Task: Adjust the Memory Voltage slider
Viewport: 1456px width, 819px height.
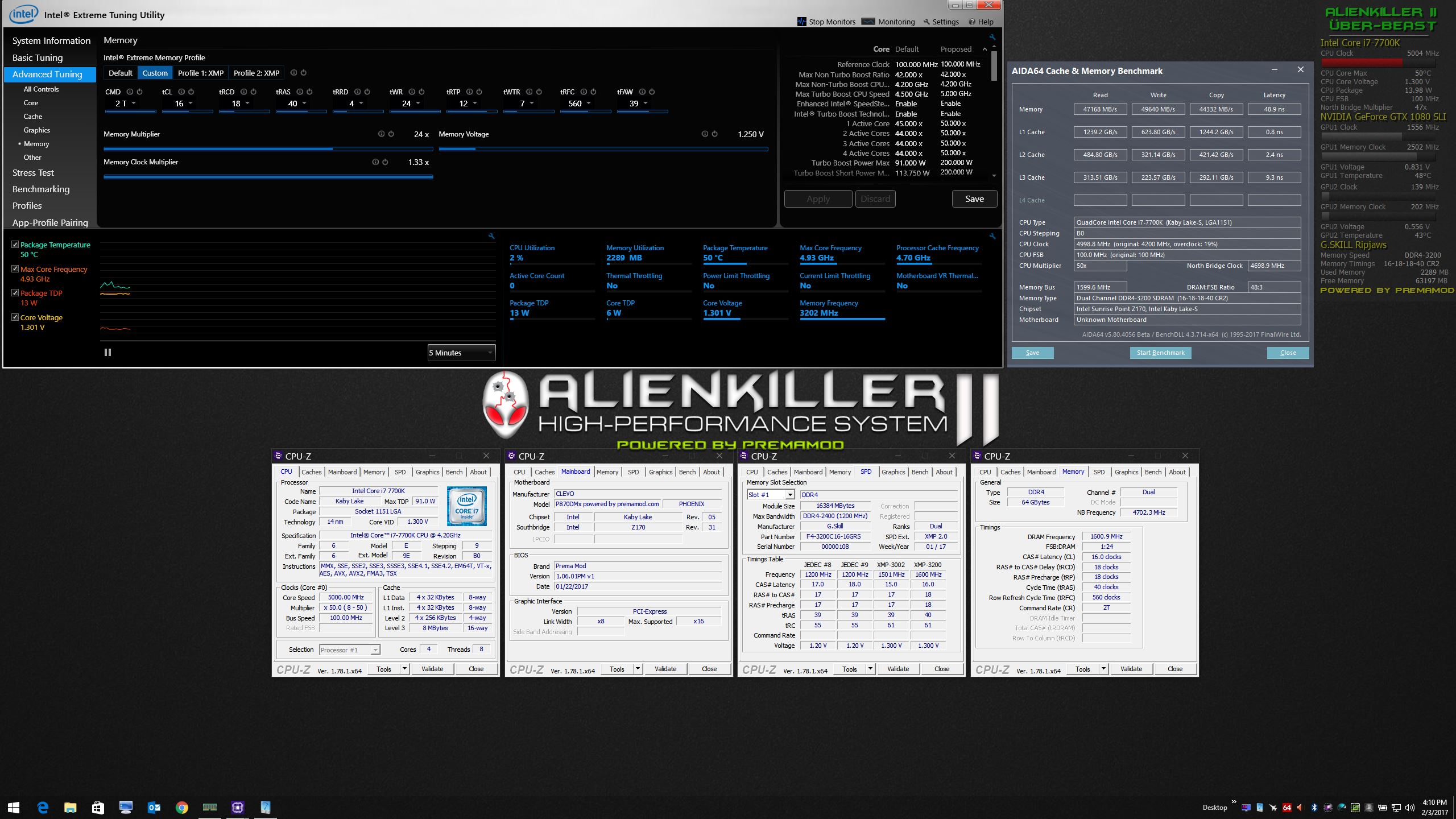Action: (475, 149)
